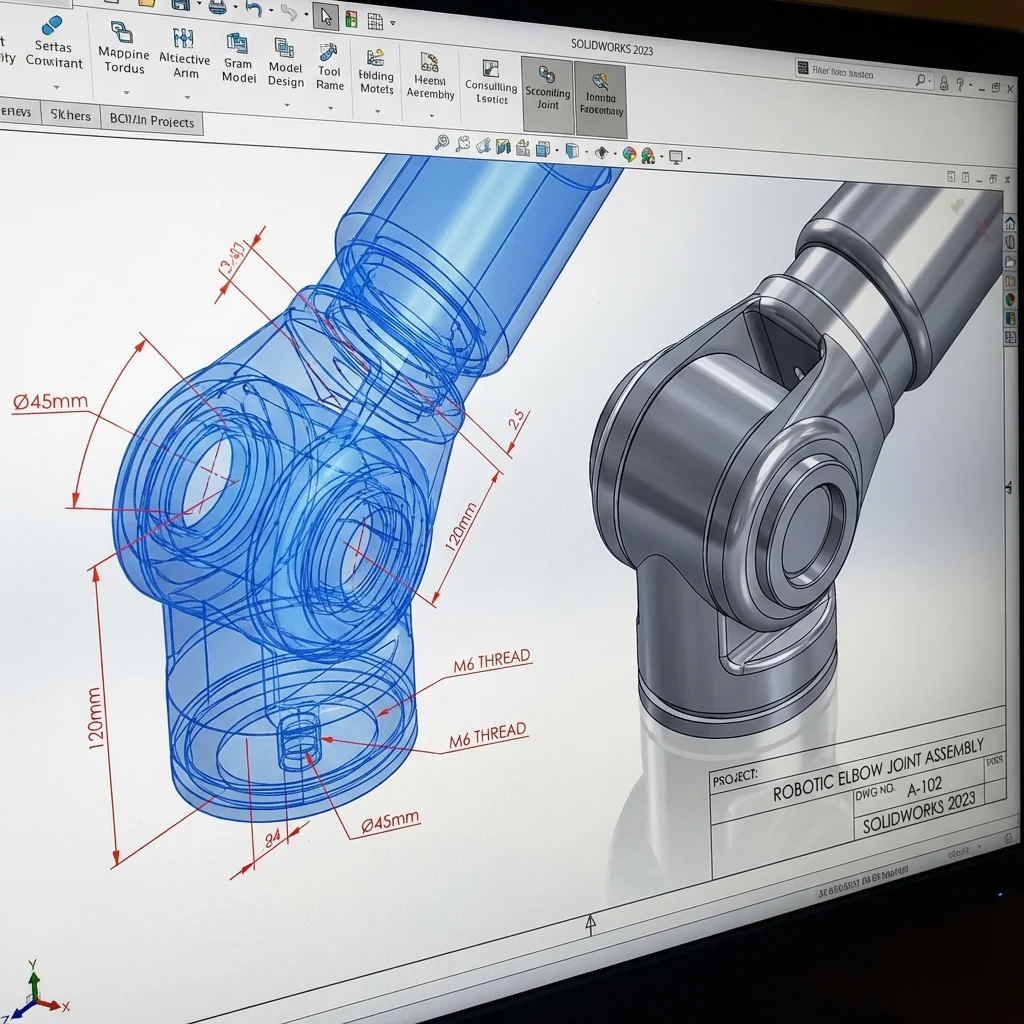Click the ROBOTIC ELBOW JOINT ASSEMBLY title text
The image size is (1024, 1024).
click(x=878, y=770)
